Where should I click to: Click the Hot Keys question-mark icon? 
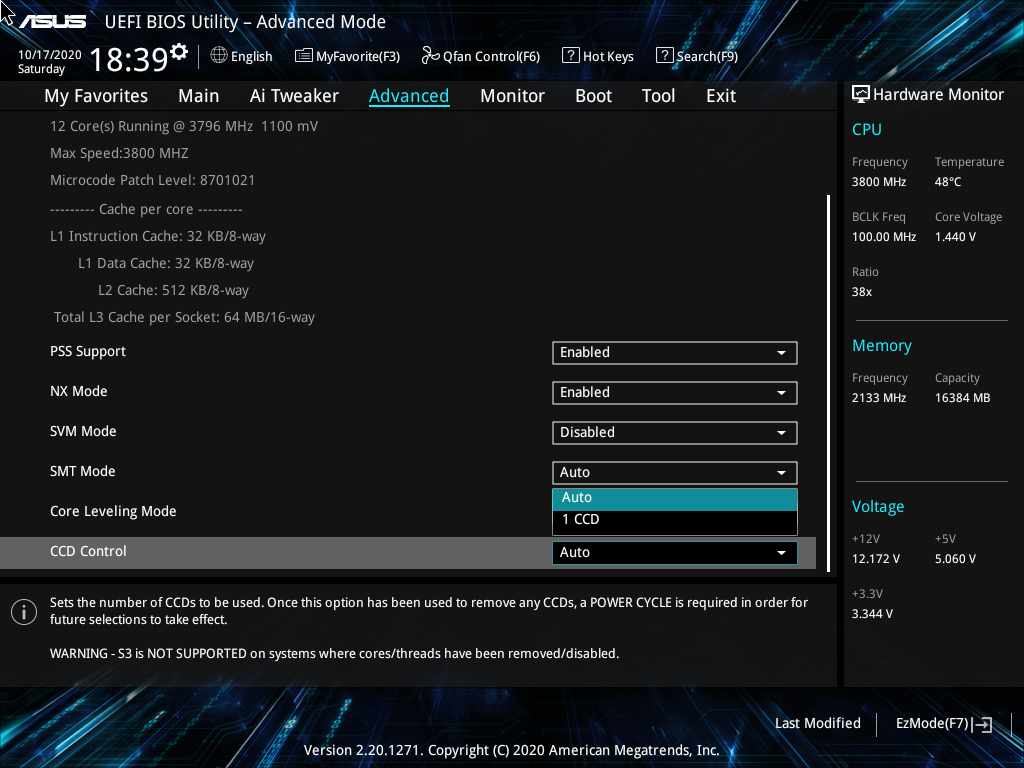pos(570,56)
